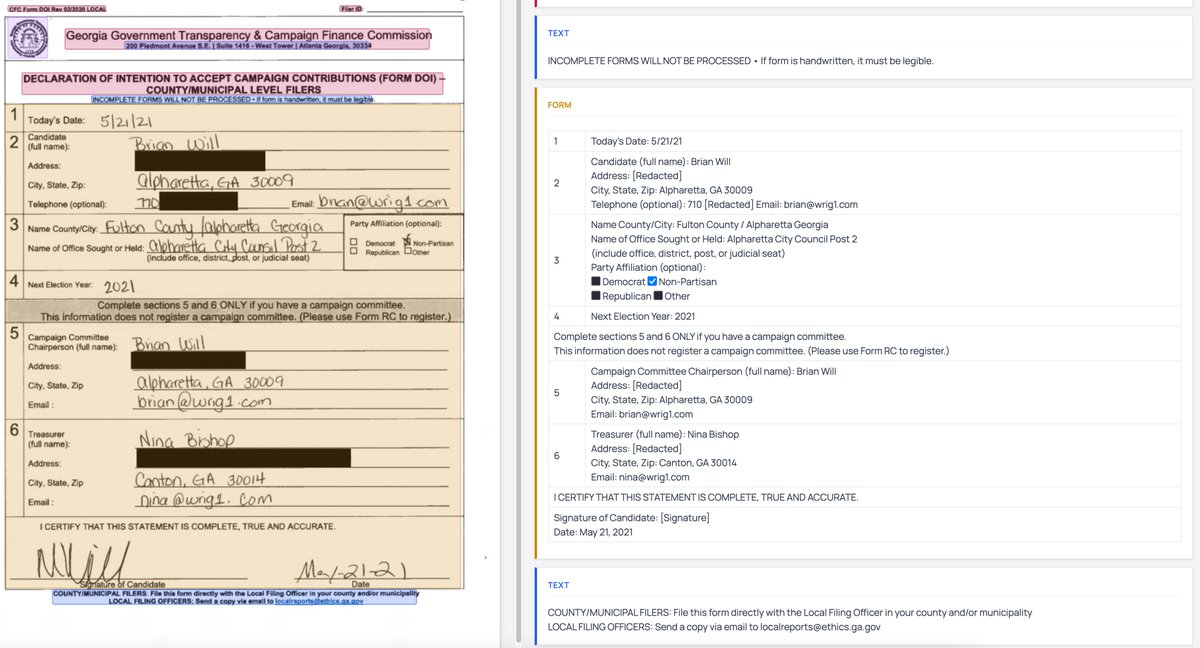The image size is (1200, 648).
Task: Select the TEXT label above COUNTY/MUNICIPAL FILERS block
Action: pyautogui.click(x=558, y=585)
